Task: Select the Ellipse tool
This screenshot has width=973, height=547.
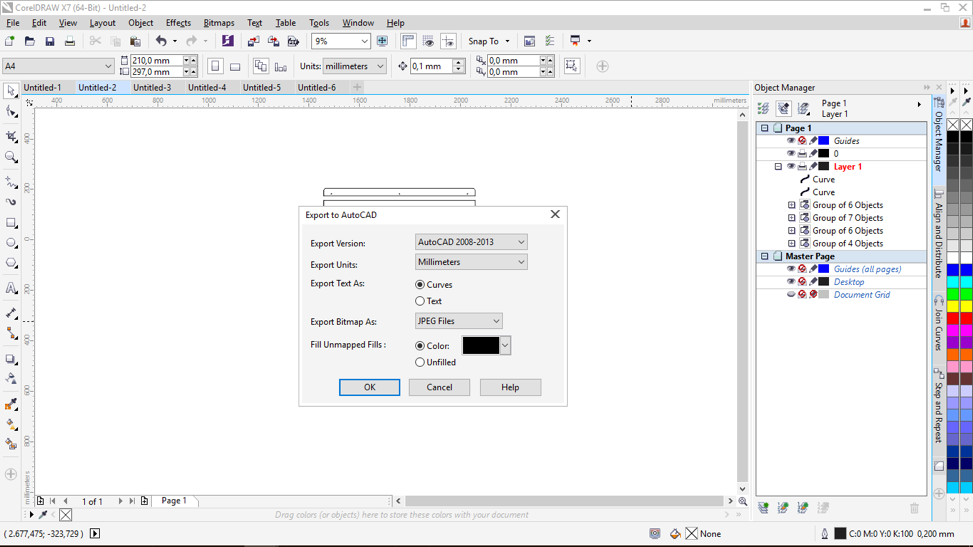Action: coord(11,243)
